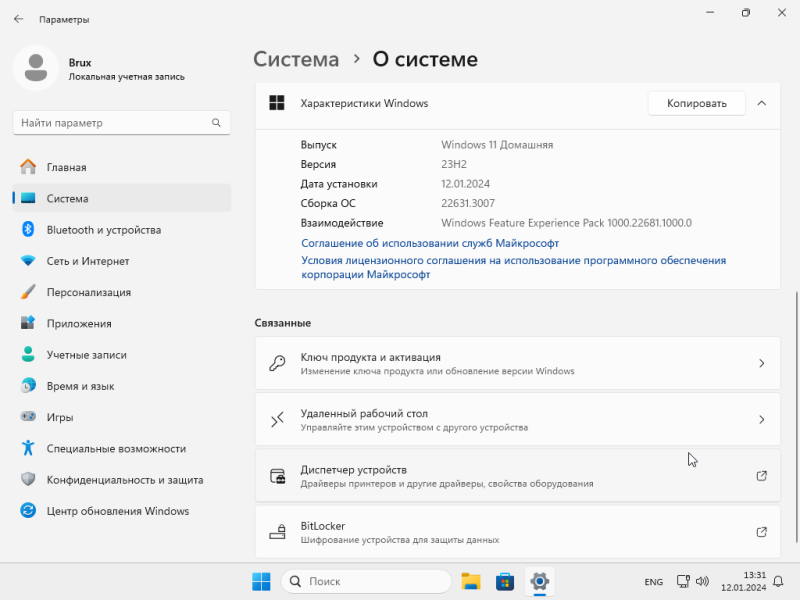The width and height of the screenshot is (800, 600).
Task: Collapse the Характеристики Windows section
Action: pos(761,104)
